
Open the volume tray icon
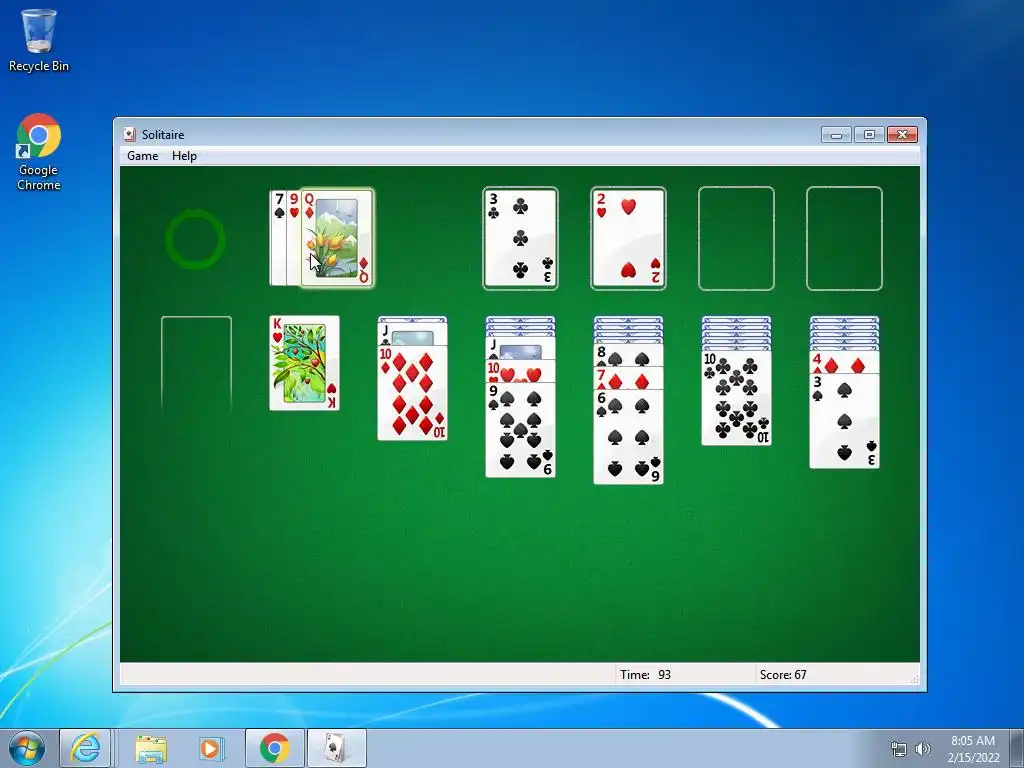923,749
